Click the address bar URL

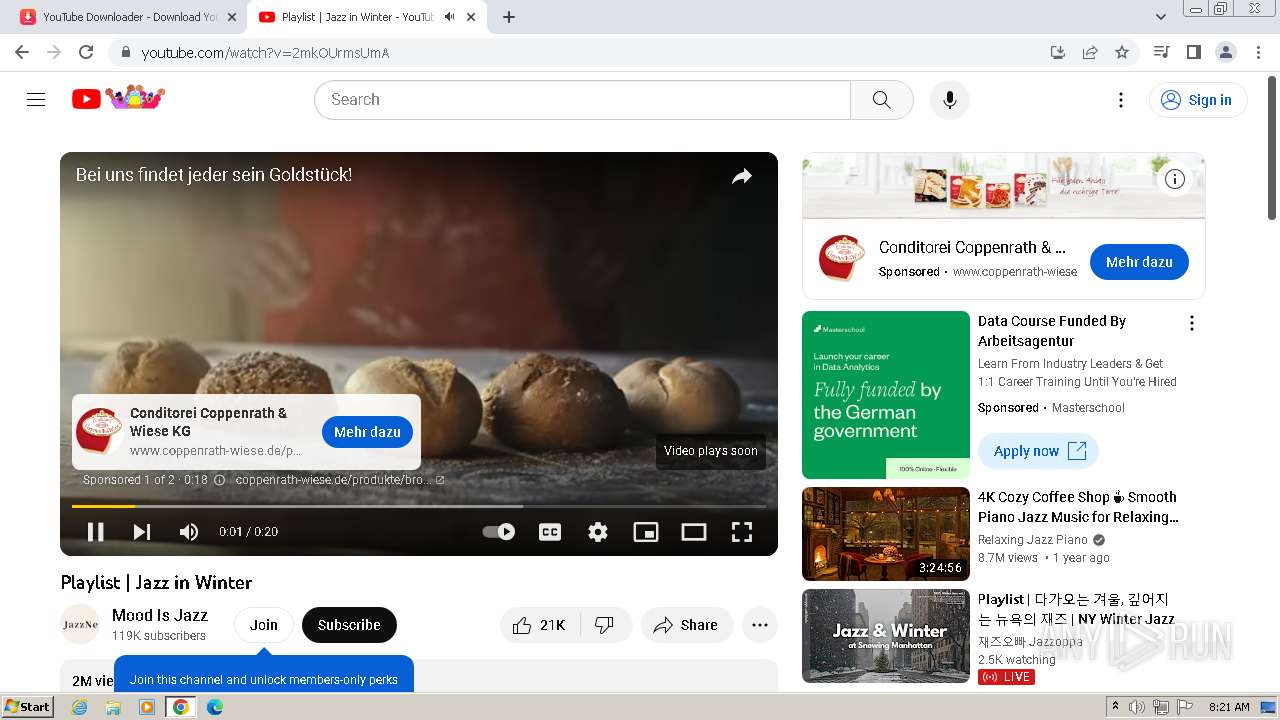(x=265, y=53)
